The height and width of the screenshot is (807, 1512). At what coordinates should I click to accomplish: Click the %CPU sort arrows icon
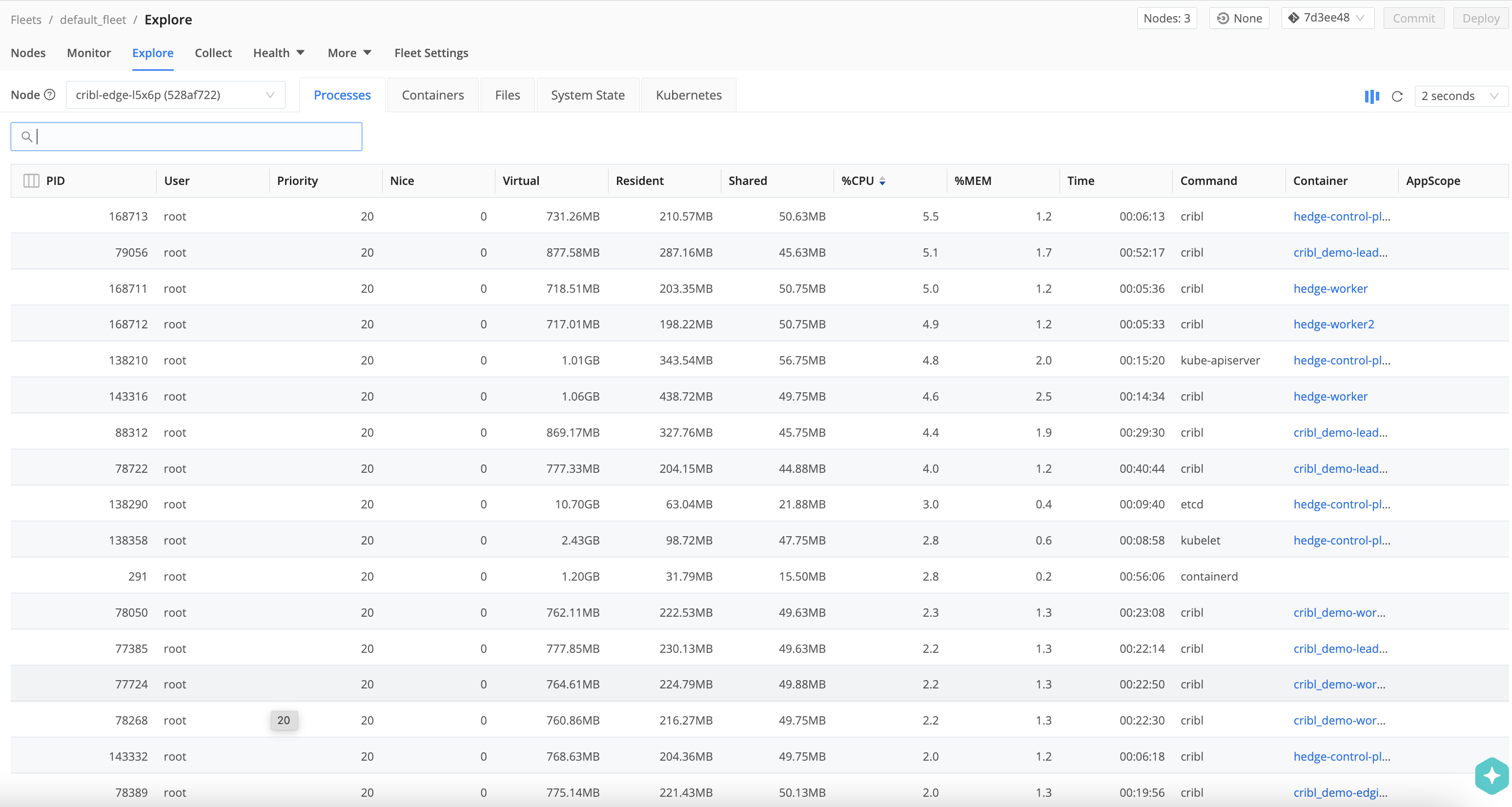click(x=881, y=181)
